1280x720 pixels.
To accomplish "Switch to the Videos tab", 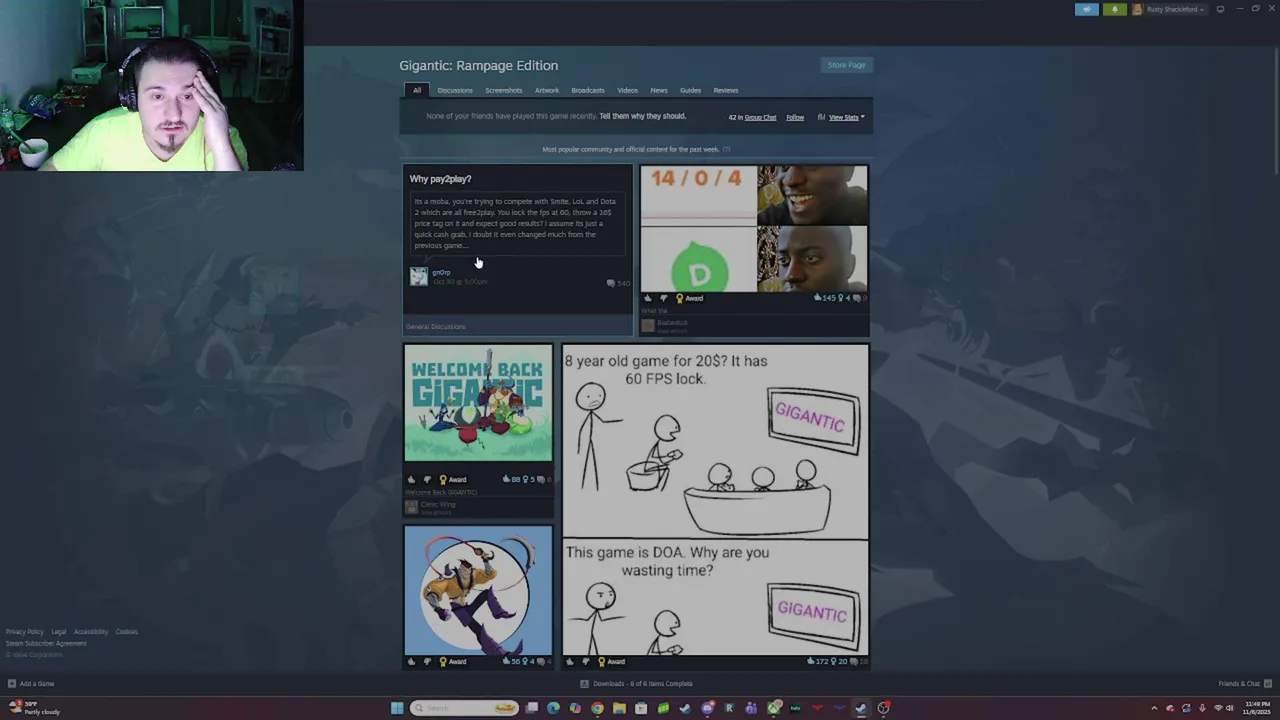I will (627, 90).
